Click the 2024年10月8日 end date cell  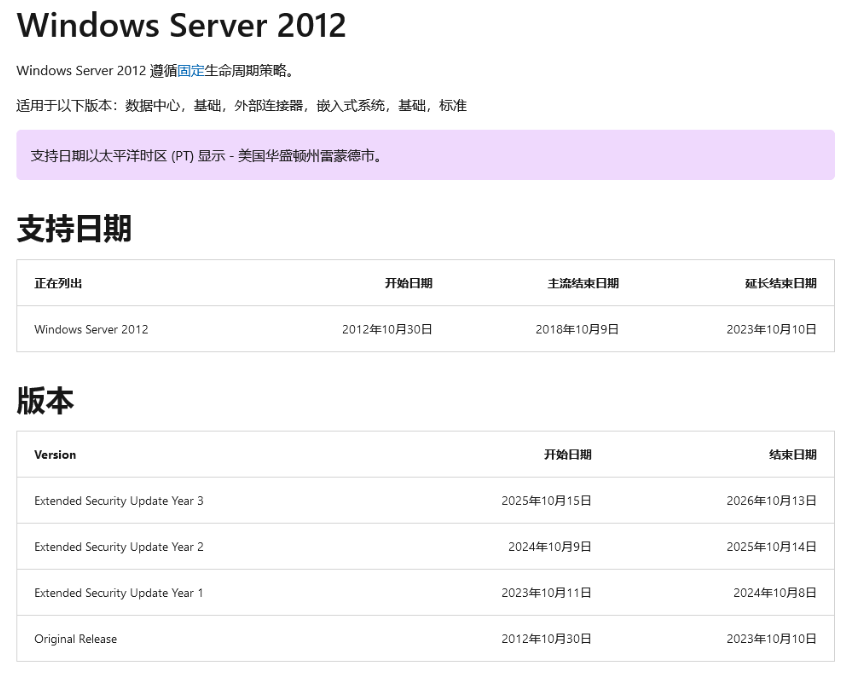coord(775,593)
